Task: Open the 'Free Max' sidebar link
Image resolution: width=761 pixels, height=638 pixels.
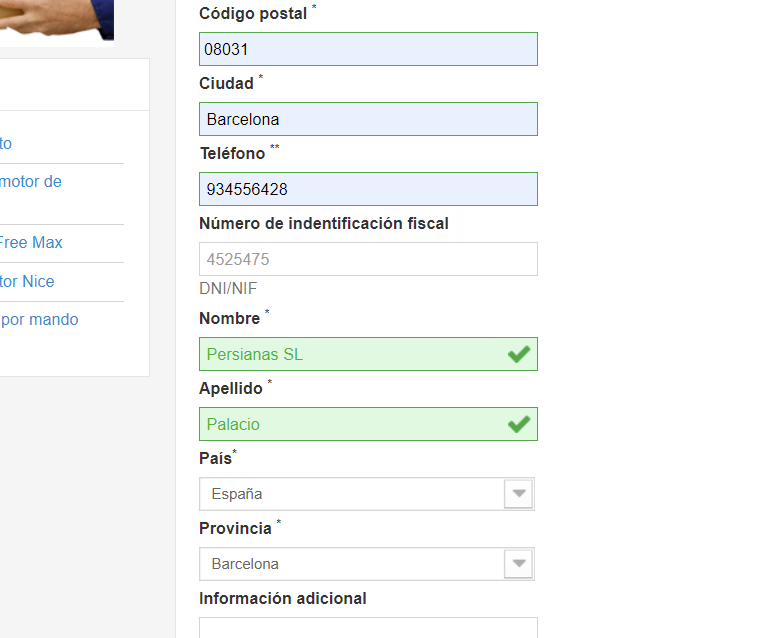Action: (31, 242)
